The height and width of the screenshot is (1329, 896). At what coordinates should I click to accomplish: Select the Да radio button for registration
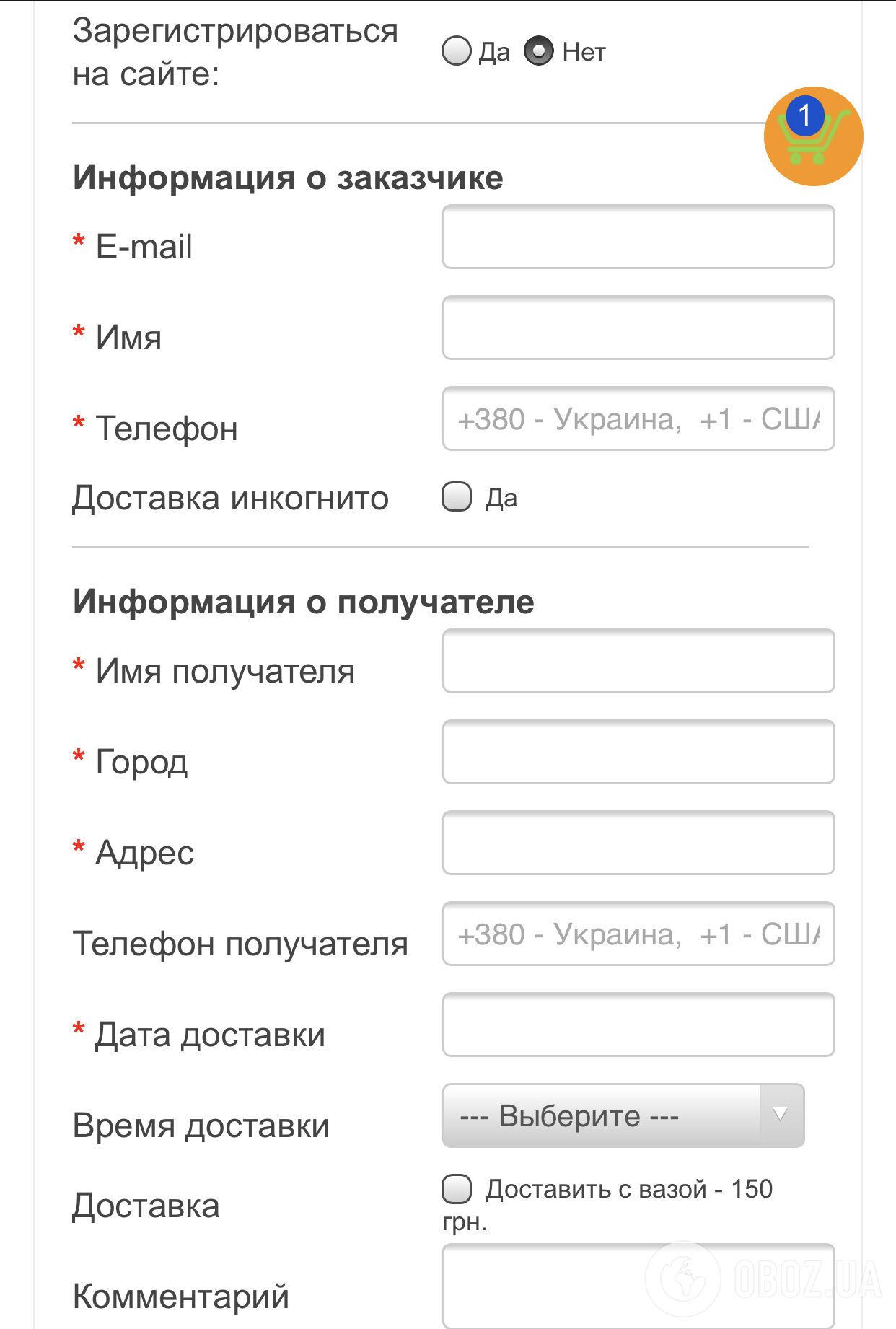[455, 51]
